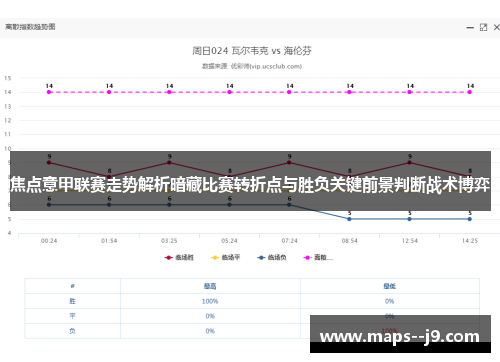
Task: Toggle the 临场平 yellow legend series
Action: coord(225,257)
